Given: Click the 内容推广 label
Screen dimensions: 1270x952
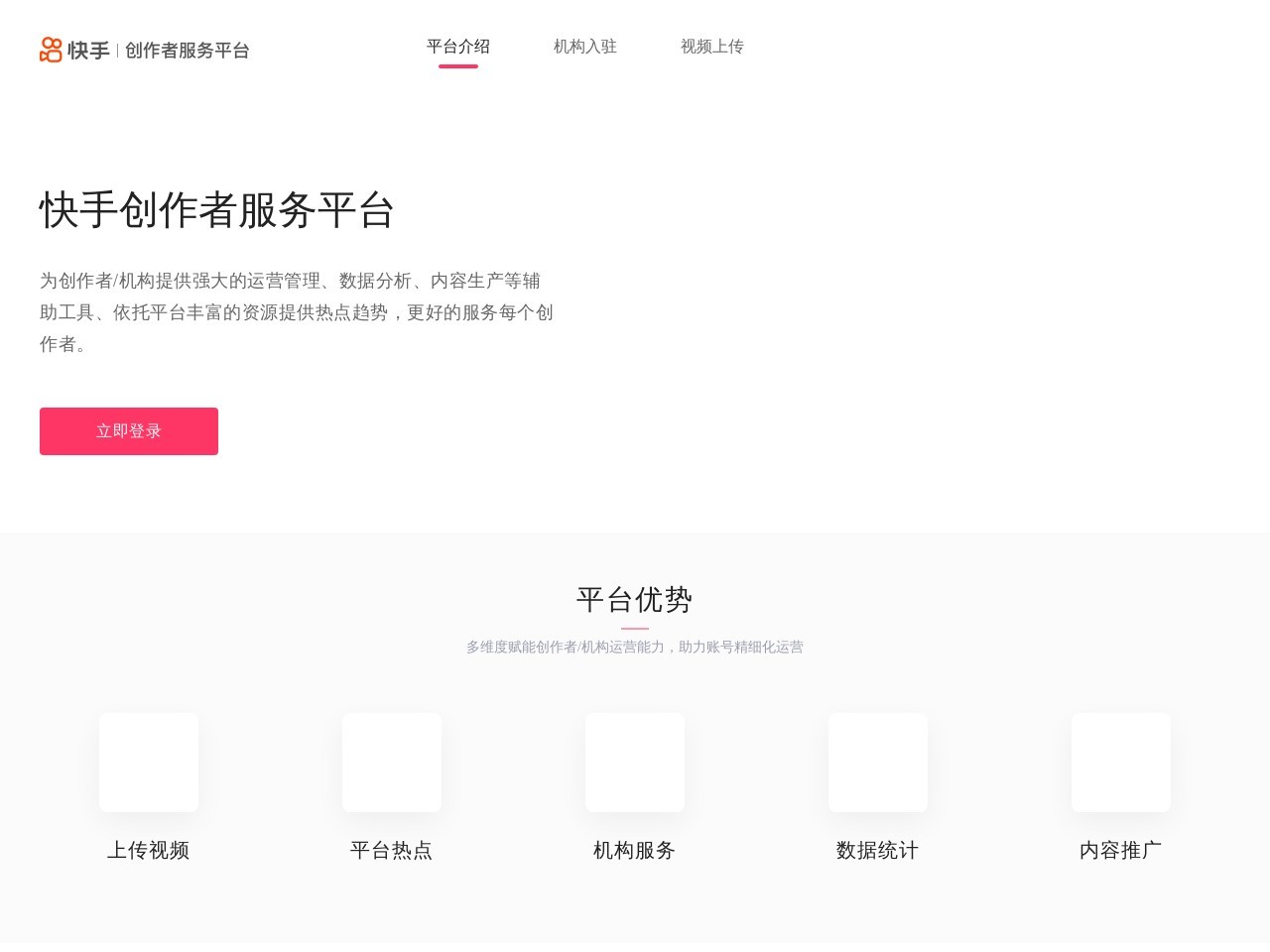Looking at the screenshot, I should click(x=1121, y=850).
